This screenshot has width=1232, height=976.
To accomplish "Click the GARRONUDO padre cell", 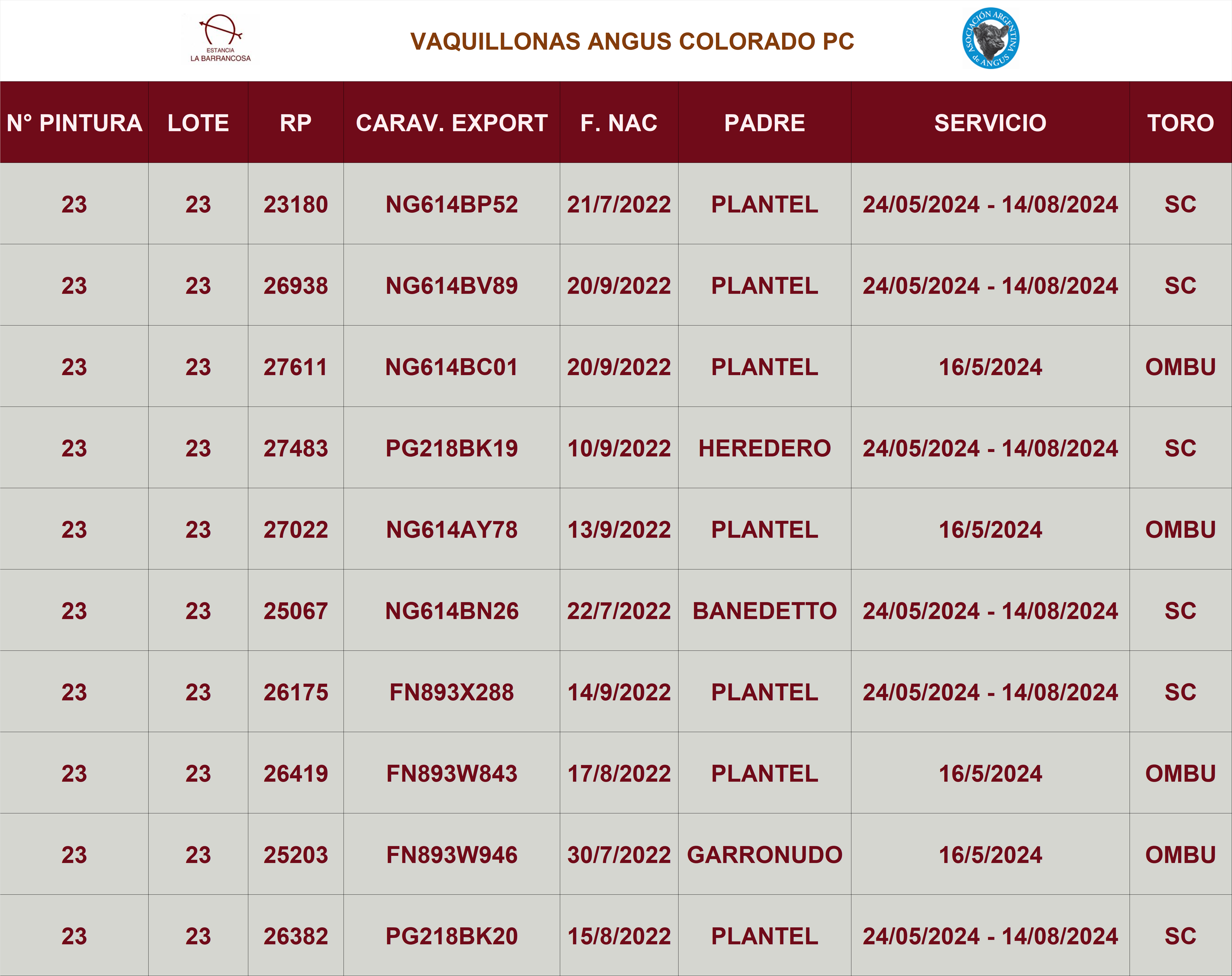I will pyautogui.click(x=764, y=855).
